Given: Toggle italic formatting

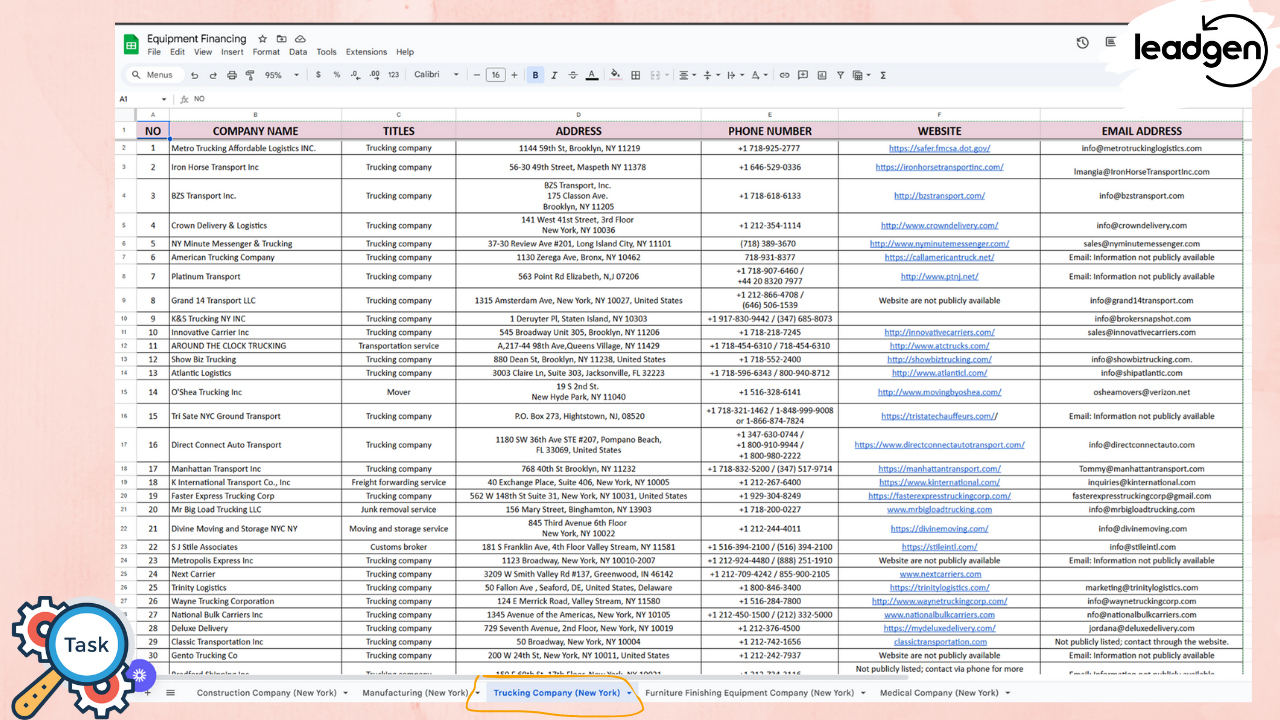Looking at the screenshot, I should (554, 75).
